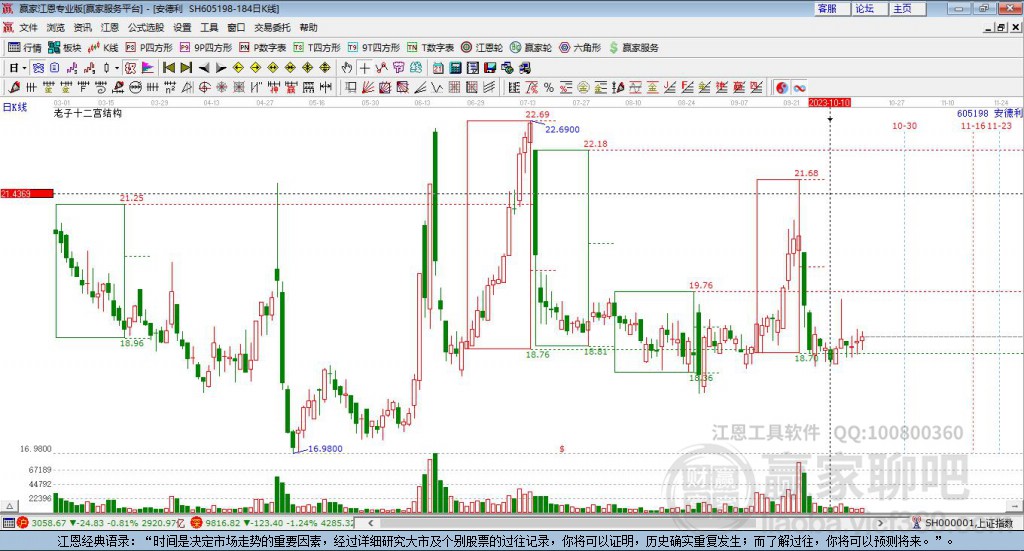Expand the 日 period dropdown
The width and height of the screenshot is (1024, 551).
coord(24,68)
